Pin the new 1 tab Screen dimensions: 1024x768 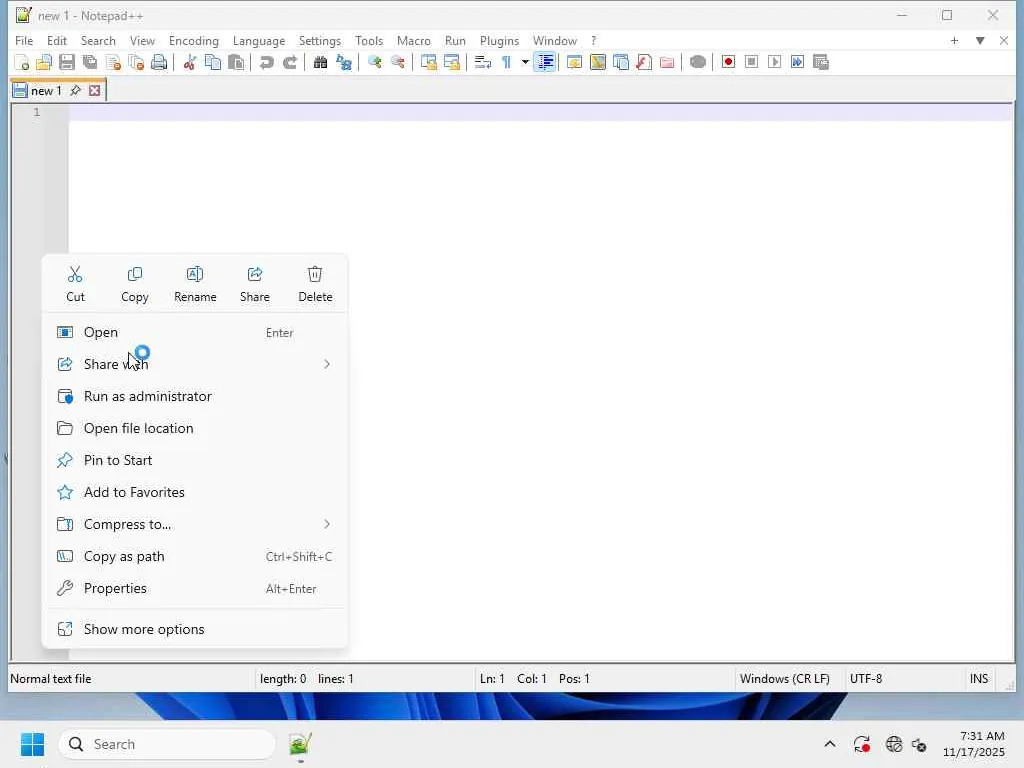coord(76,91)
